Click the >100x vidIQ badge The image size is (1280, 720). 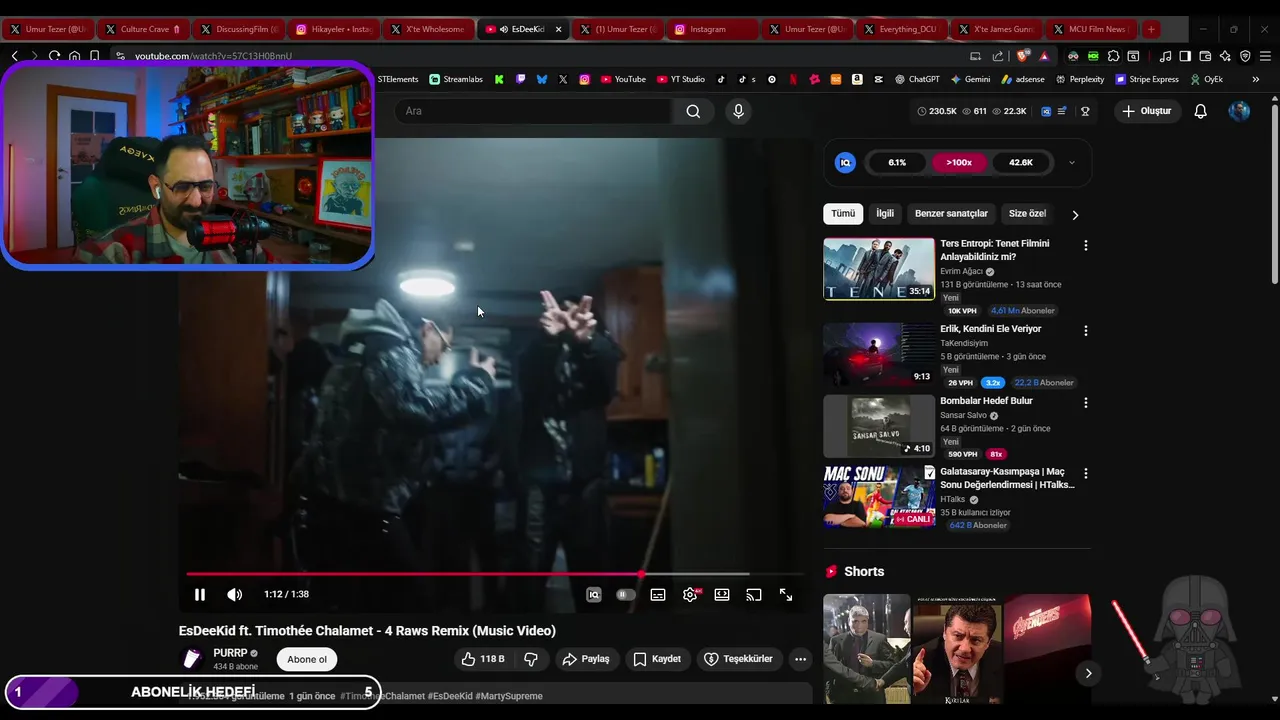pos(959,163)
